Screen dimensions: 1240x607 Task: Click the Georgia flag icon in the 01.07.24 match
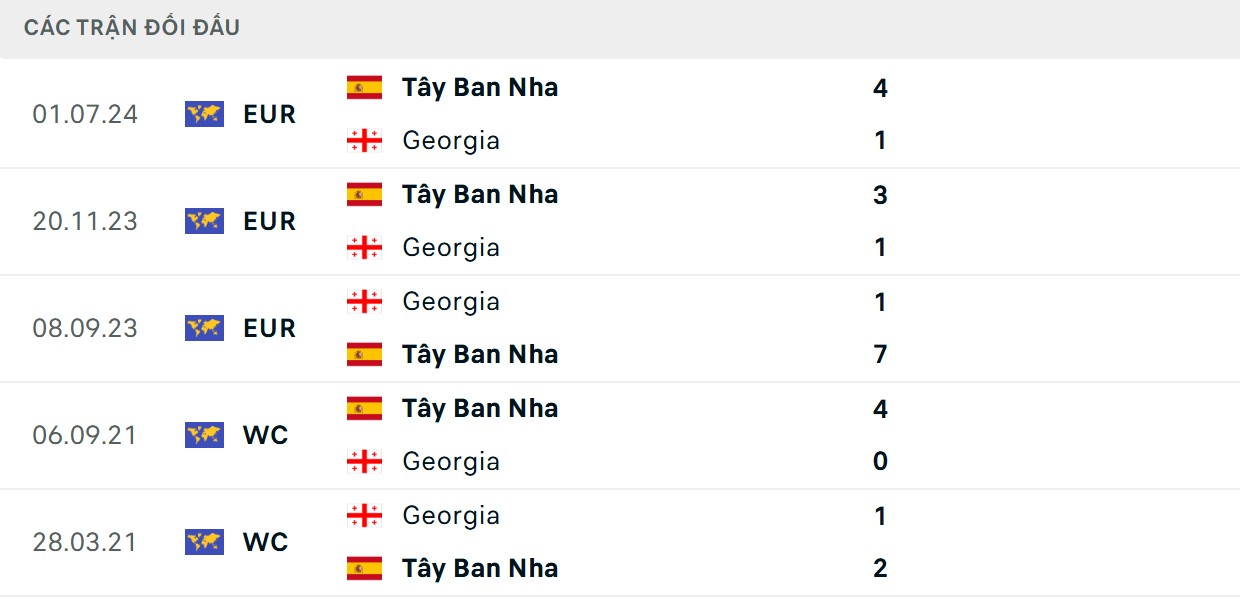(364, 140)
